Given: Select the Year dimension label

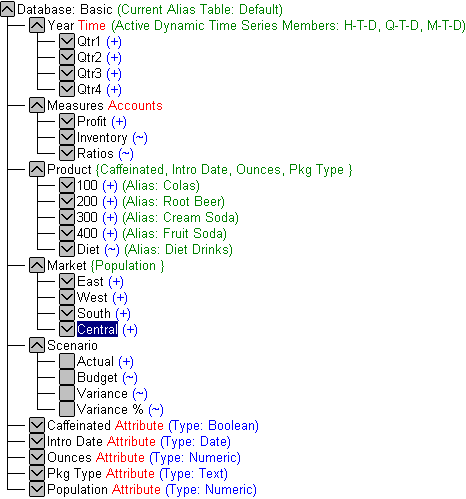Looking at the screenshot, I should point(61,25).
